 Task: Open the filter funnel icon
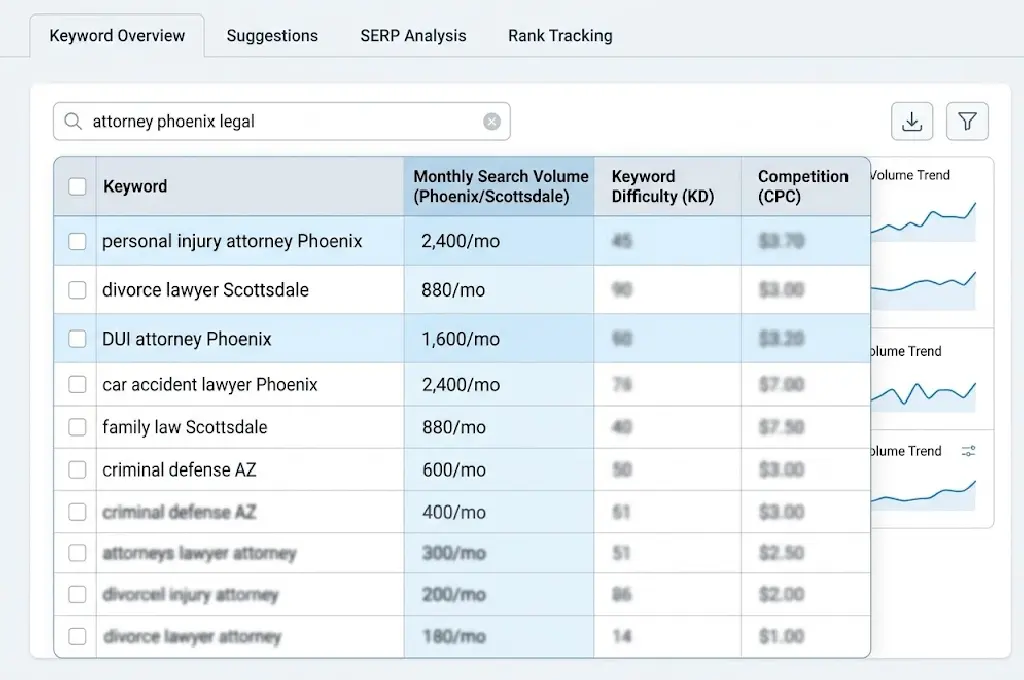(967, 121)
